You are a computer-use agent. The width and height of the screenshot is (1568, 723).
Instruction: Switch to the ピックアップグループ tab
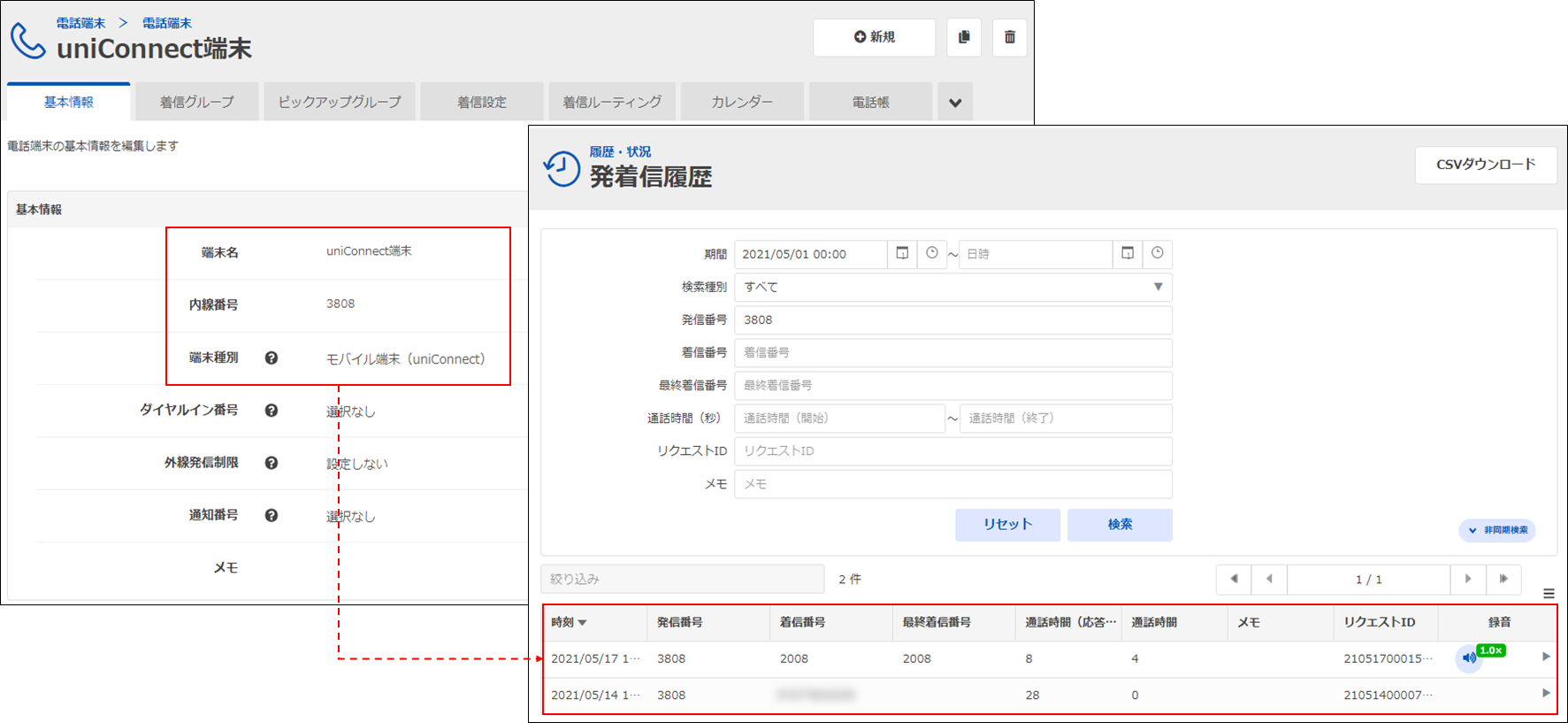tap(340, 102)
